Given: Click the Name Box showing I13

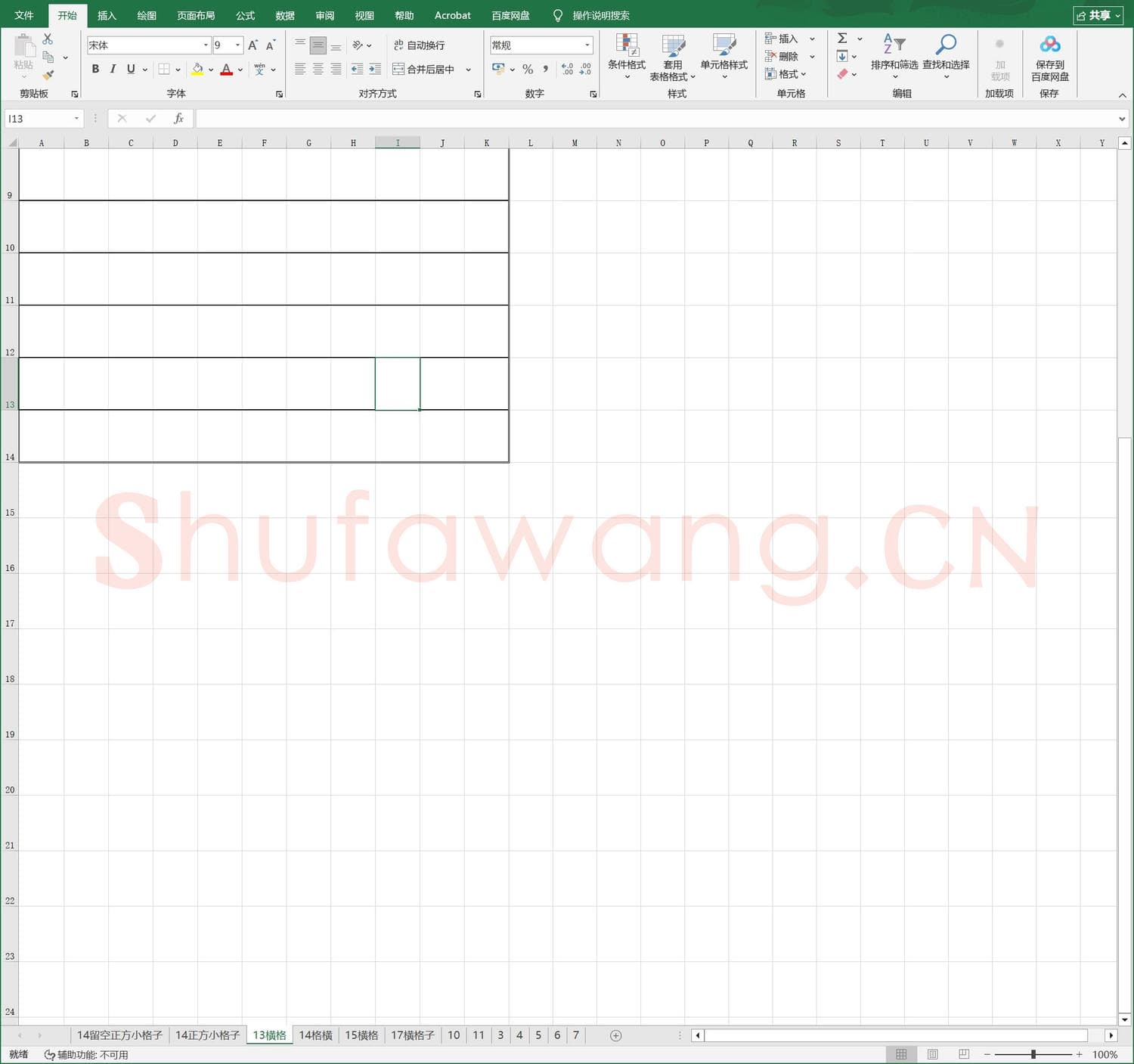Looking at the screenshot, I should pos(44,119).
